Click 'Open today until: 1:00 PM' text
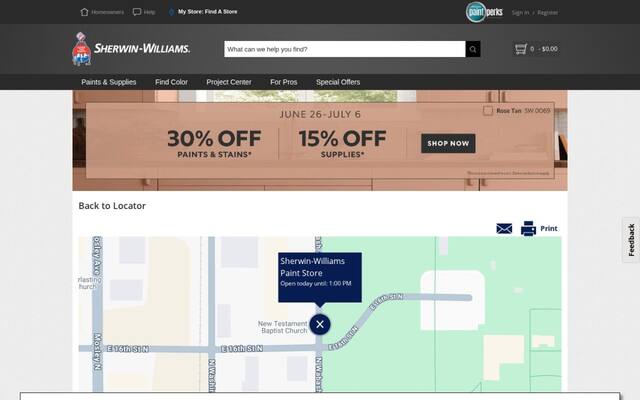Screen dimensions: 640x400 (316, 283)
